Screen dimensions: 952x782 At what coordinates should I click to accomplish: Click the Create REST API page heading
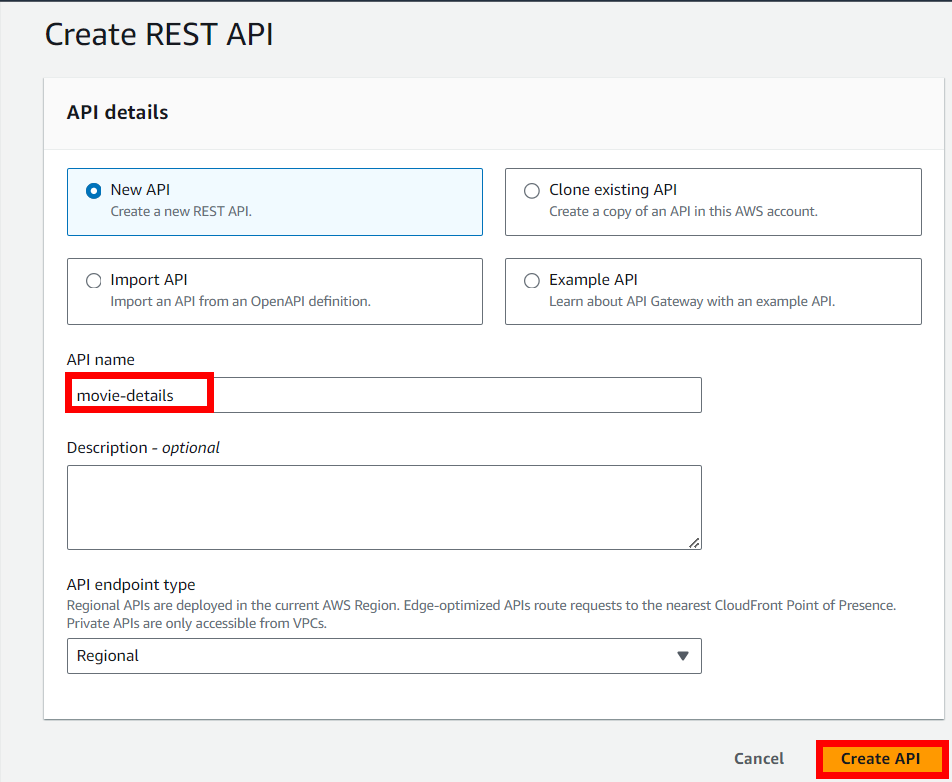(159, 34)
